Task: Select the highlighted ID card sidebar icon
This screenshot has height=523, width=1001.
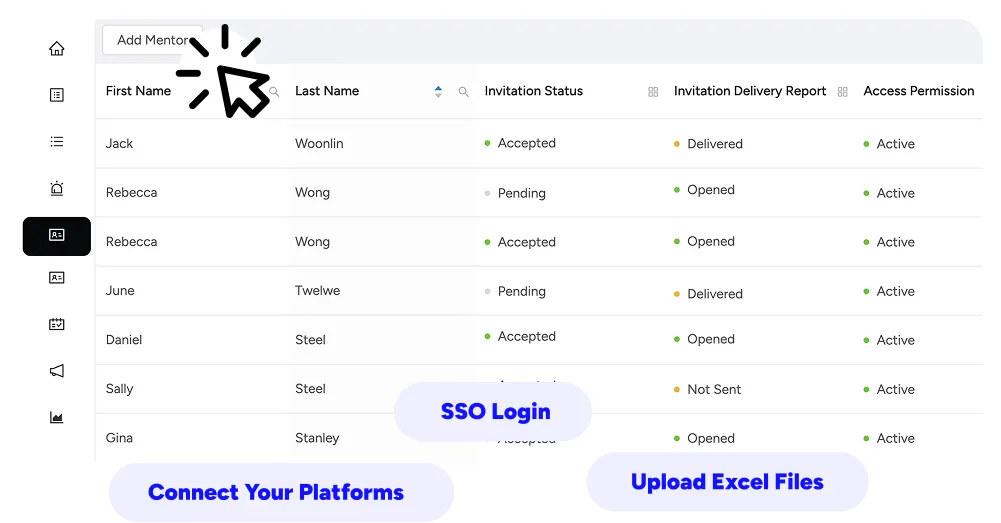Action: (x=57, y=236)
